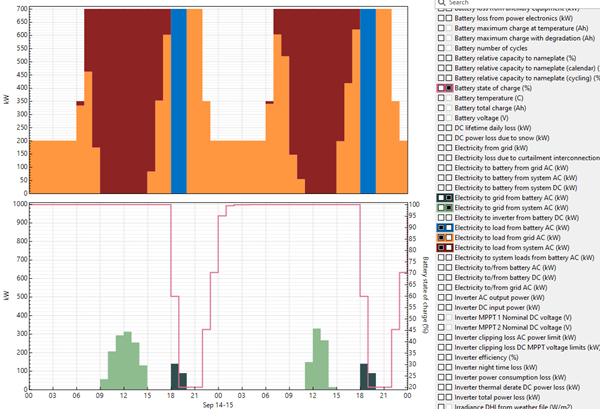Uncheck dark red Electricity to load from system AC
This screenshot has width=600, height=409.
pyautogui.click(x=449, y=247)
